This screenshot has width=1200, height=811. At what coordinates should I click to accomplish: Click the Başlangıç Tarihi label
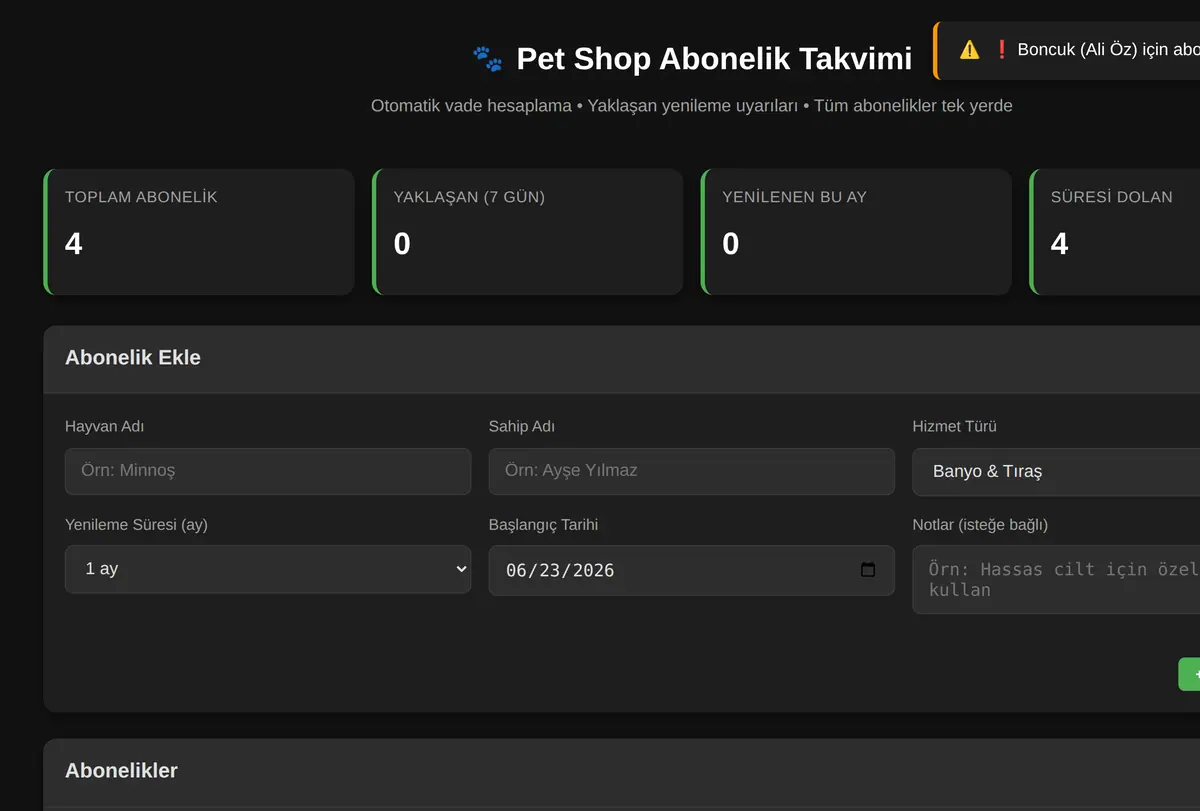click(544, 525)
